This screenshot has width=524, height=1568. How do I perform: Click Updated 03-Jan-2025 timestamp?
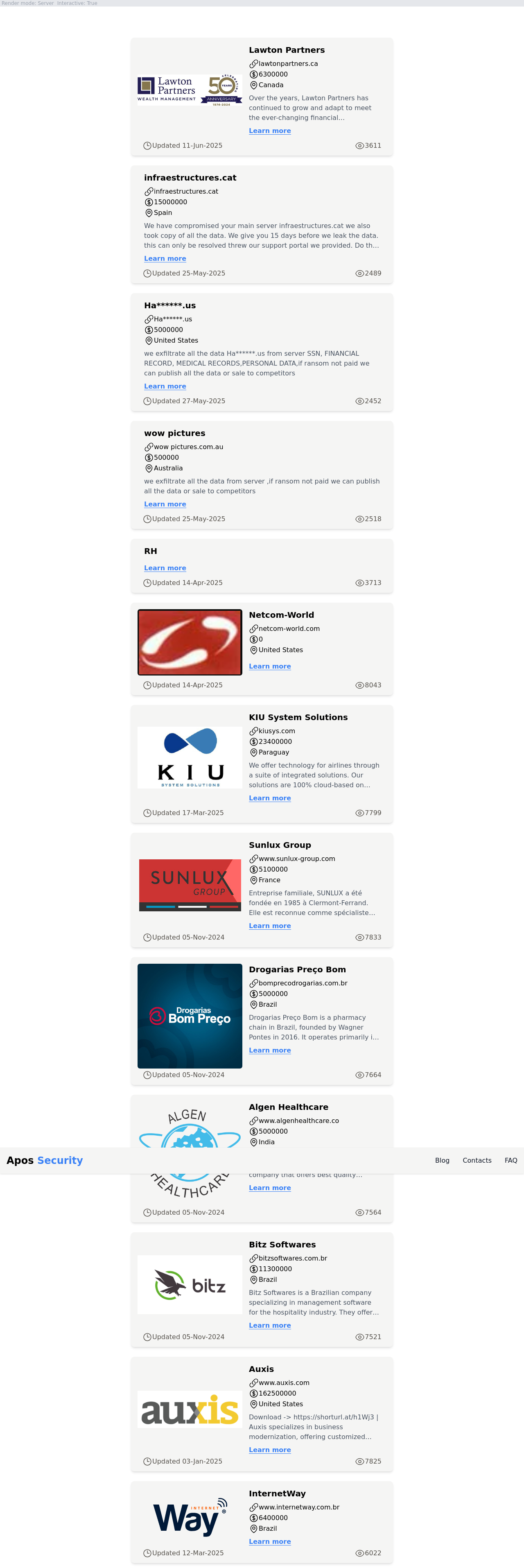[187, 1462]
